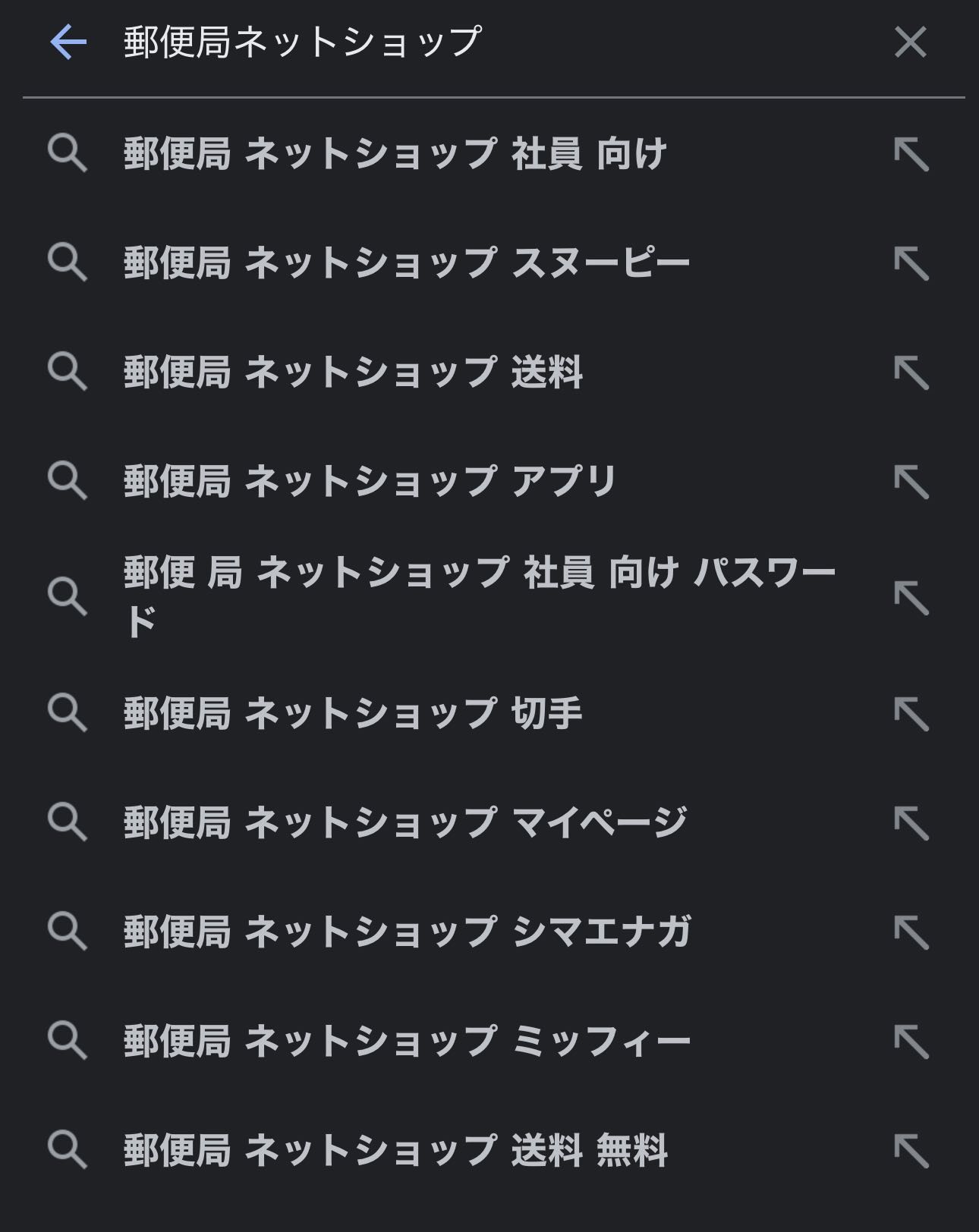
Task: Tap the blue back arrow
Action: pos(68,42)
